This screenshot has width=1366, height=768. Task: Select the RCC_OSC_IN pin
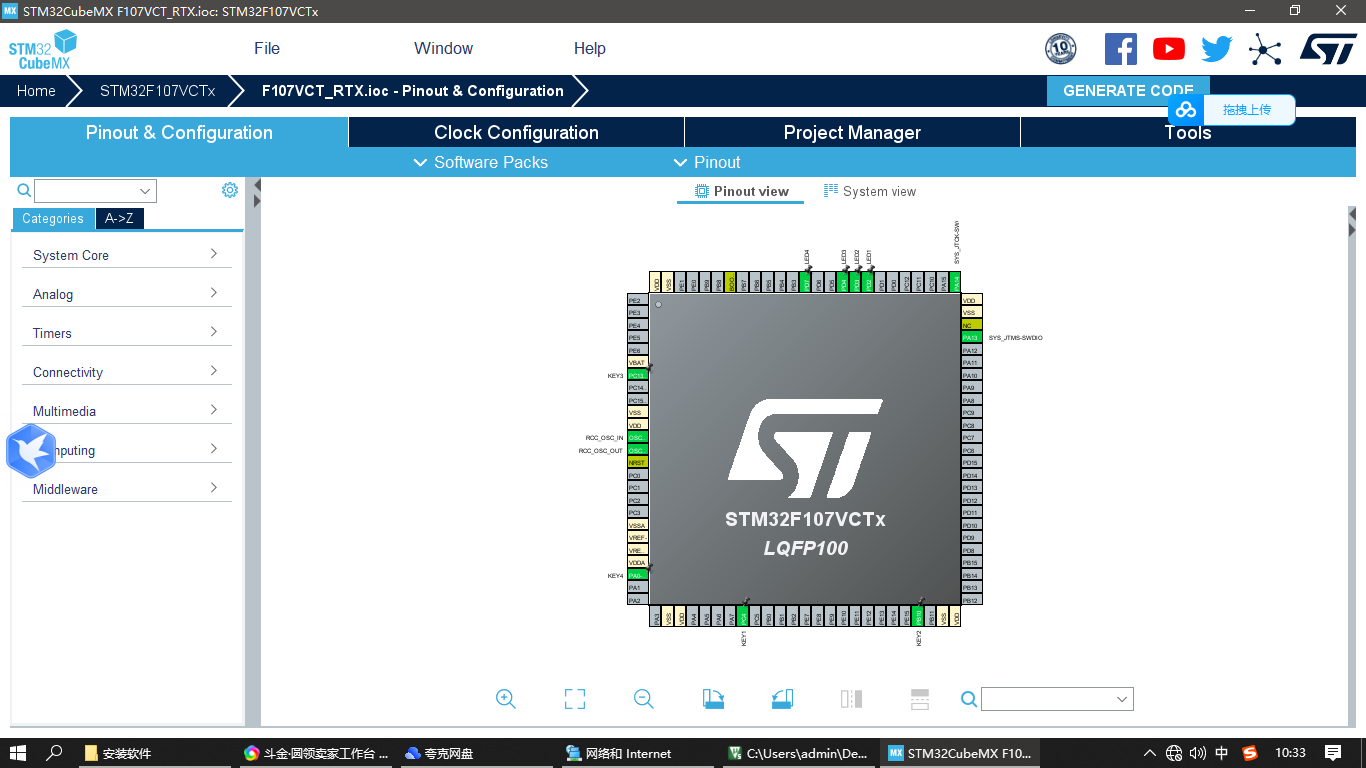637,438
